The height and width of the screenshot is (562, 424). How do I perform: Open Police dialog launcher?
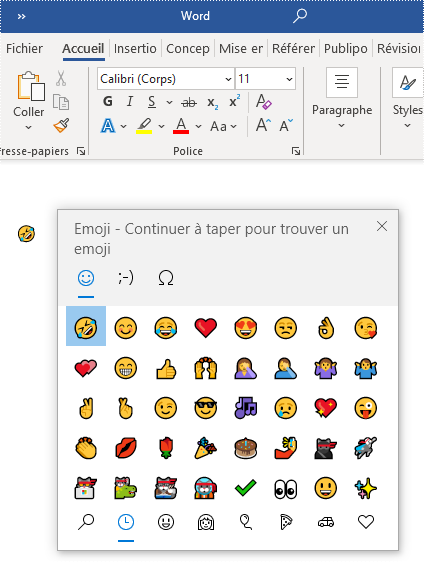tap(296, 151)
